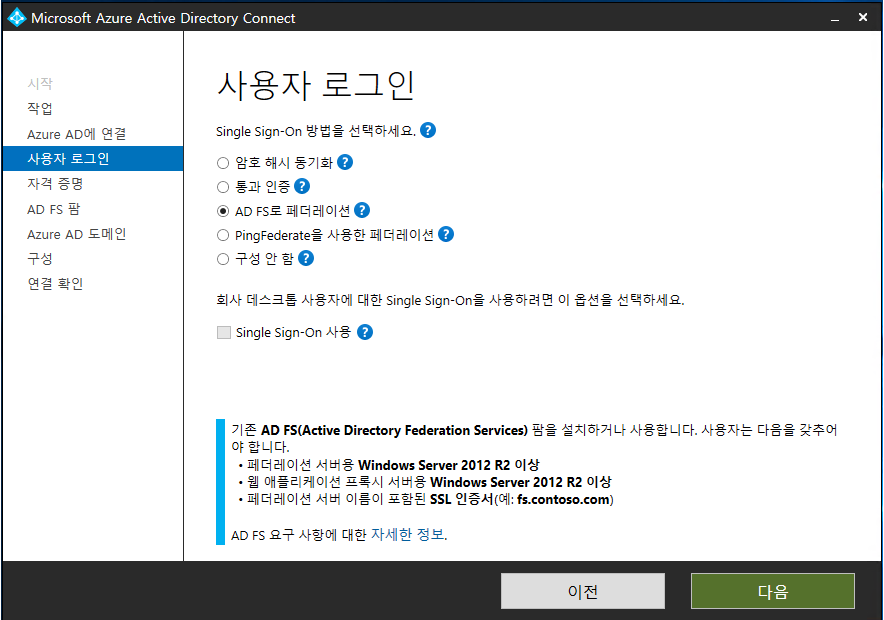Screen dimensions: 884x620
Task: Go to 구성 step in sidebar
Action: [40, 259]
